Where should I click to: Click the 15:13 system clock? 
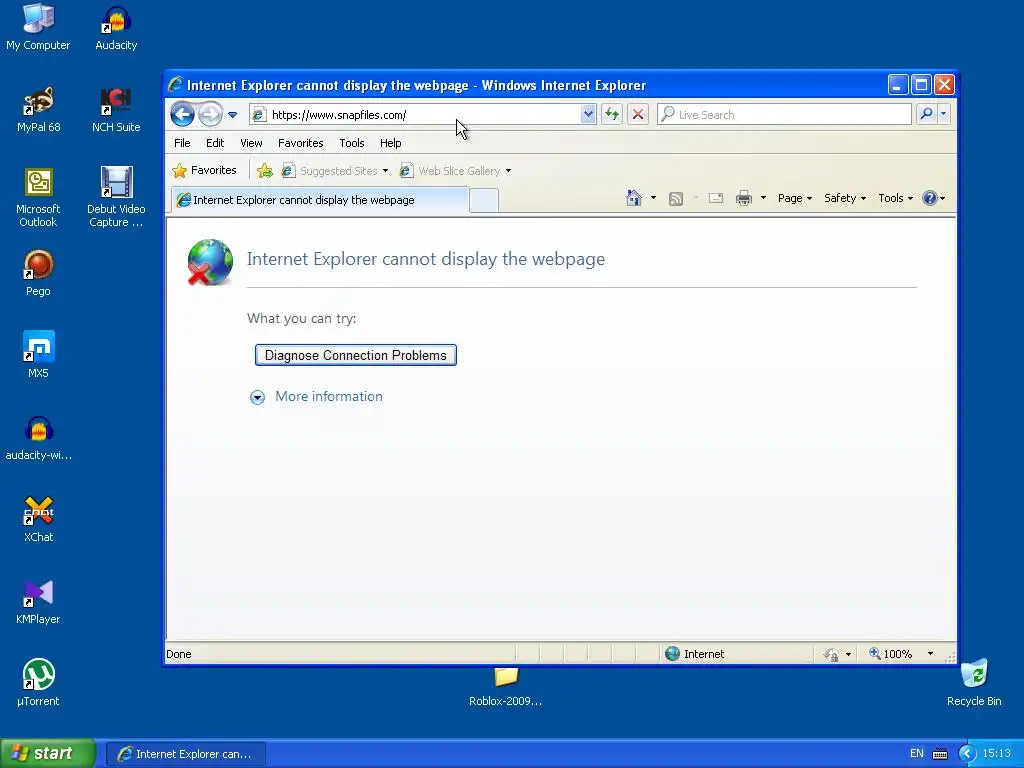point(997,754)
